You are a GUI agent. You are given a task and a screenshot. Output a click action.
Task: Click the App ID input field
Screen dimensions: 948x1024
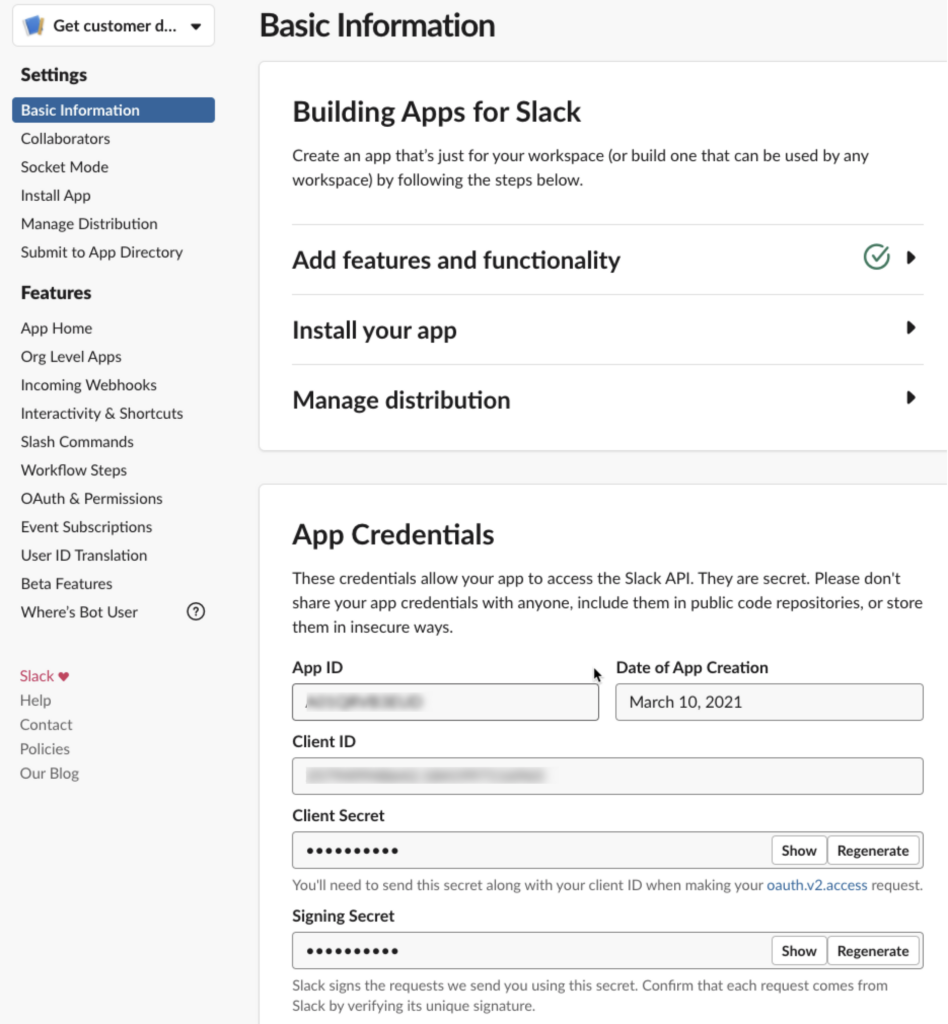coord(444,702)
